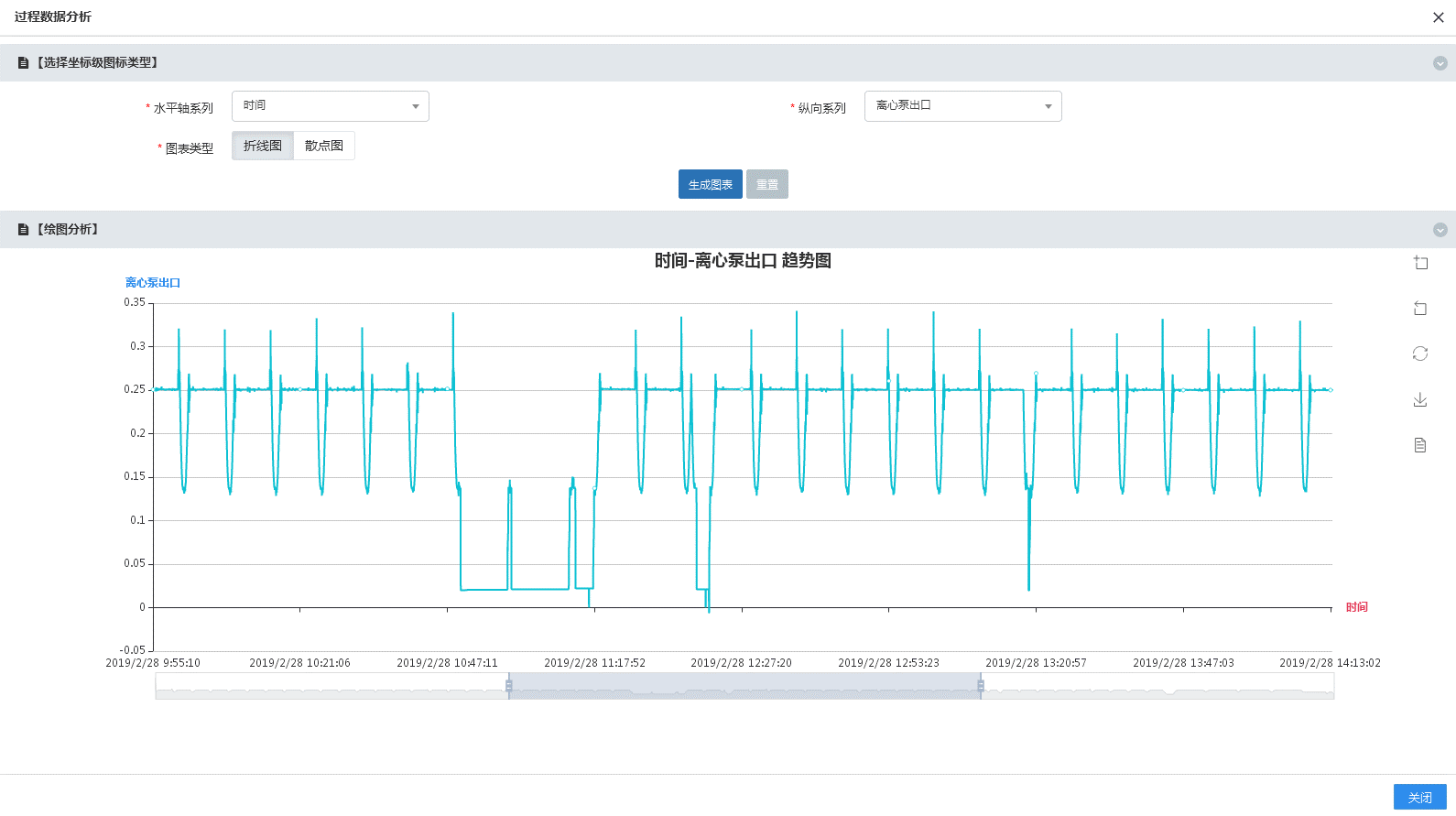Image resolution: width=1456 pixels, height=816 pixels.
Task: Activate the area zoom tool icon
Action: pos(1420,263)
